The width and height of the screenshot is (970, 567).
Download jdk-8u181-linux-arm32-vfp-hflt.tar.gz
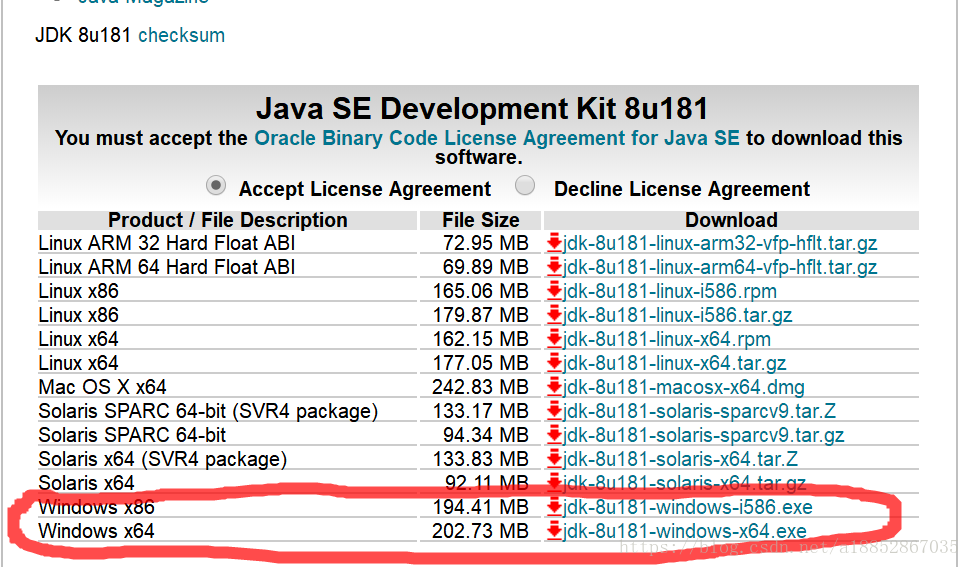[x=720, y=243]
